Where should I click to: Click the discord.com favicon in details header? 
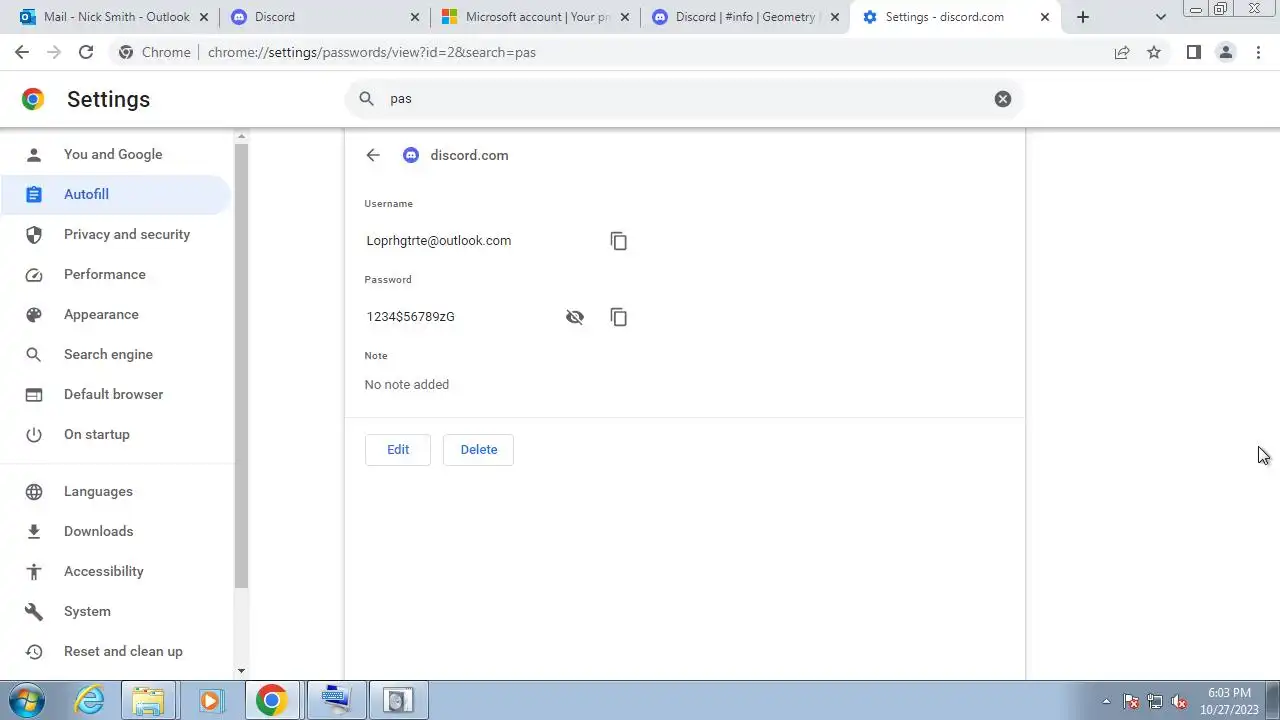click(x=411, y=155)
